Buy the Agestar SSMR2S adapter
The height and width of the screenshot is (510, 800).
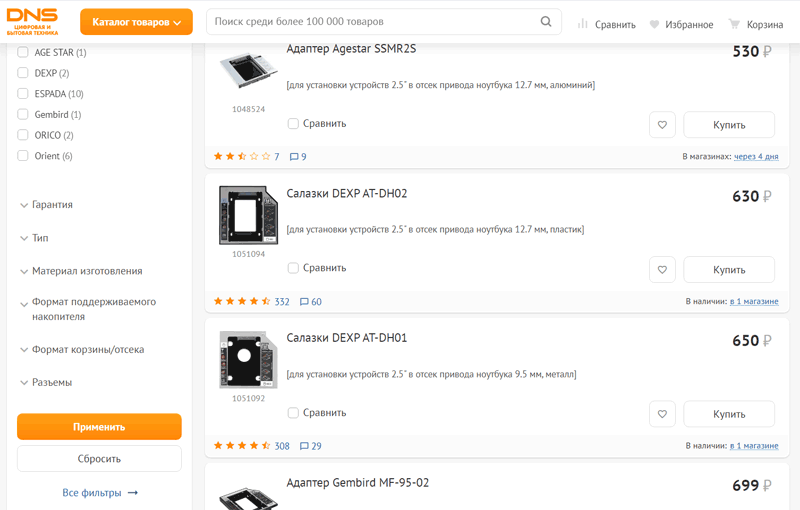pos(729,124)
